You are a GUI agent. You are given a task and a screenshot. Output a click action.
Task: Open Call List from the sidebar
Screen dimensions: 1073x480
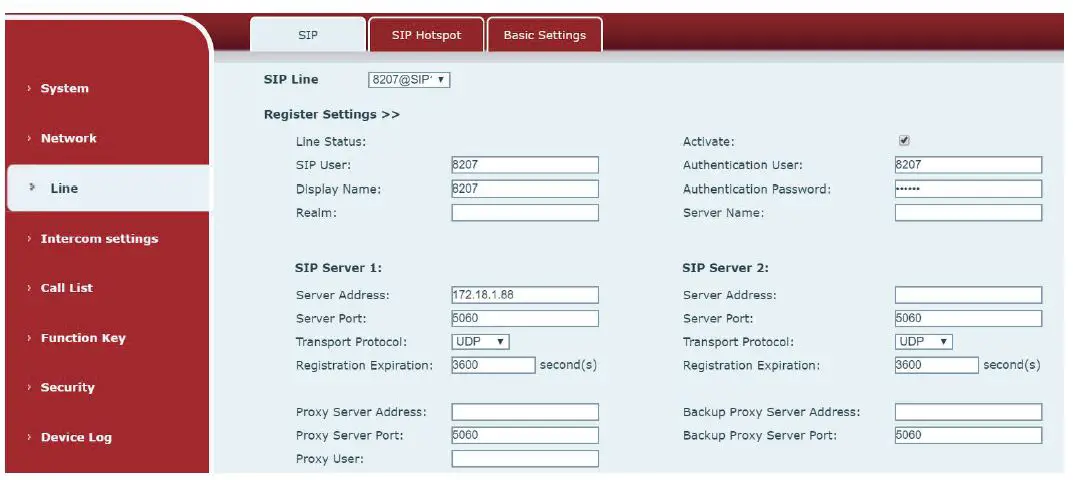(66, 288)
